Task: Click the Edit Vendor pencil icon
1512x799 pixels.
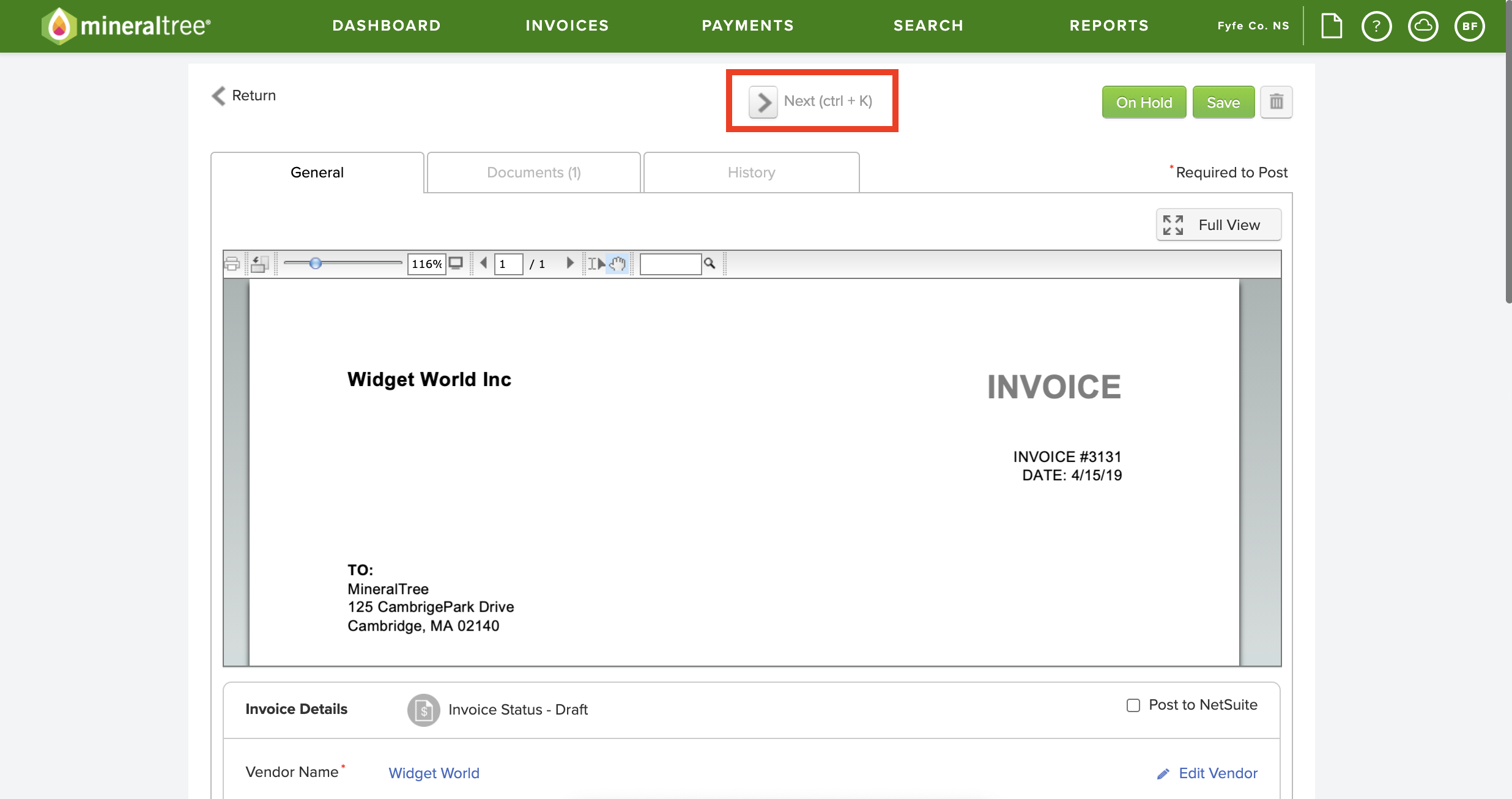Action: click(1163, 774)
